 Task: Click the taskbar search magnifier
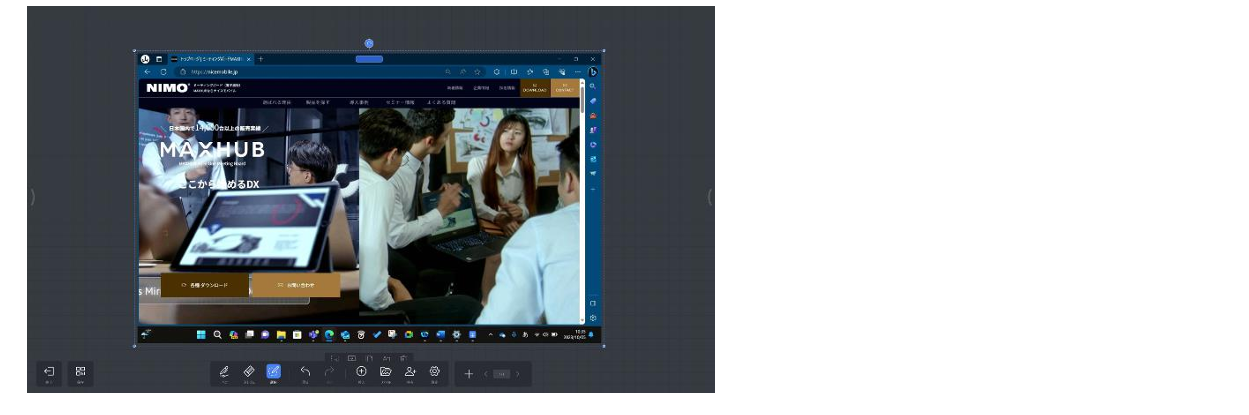pyautogui.click(x=217, y=334)
